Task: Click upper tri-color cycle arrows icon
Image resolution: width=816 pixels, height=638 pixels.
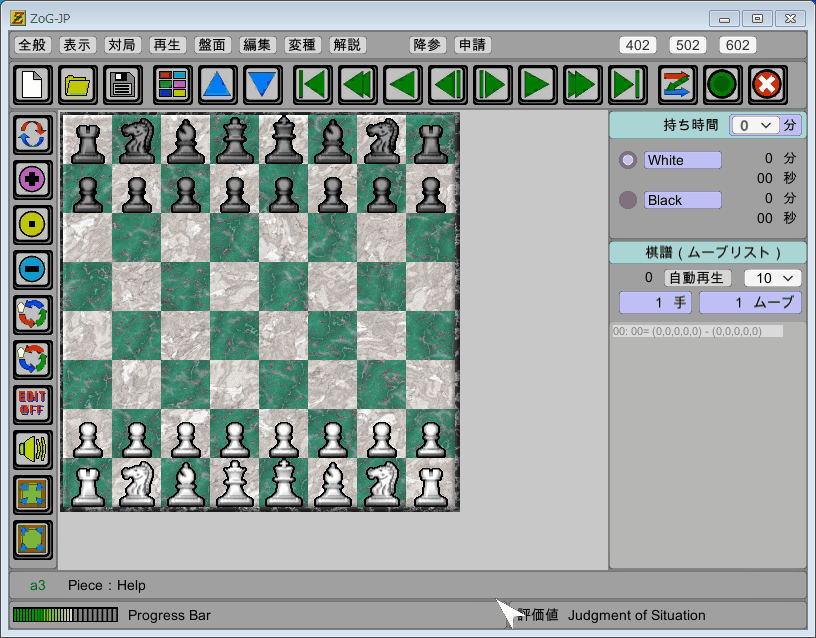Action: pos(32,314)
